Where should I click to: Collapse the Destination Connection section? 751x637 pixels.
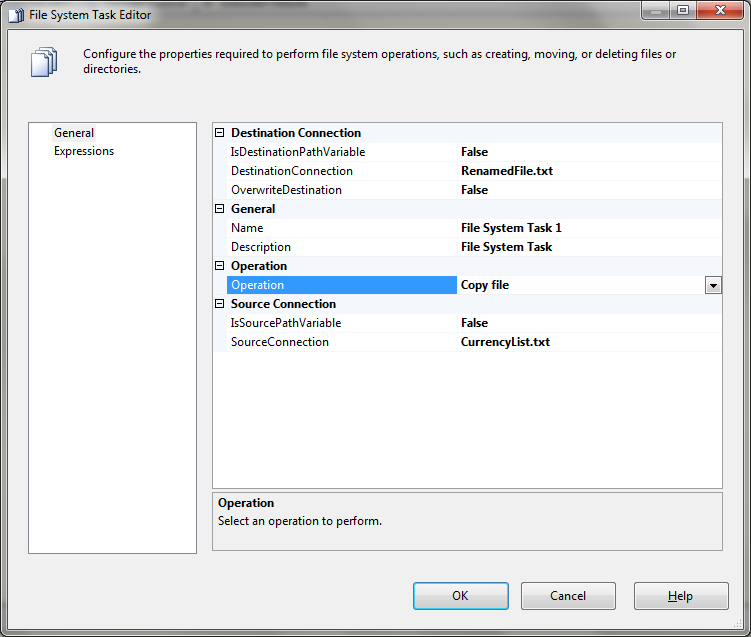219,133
